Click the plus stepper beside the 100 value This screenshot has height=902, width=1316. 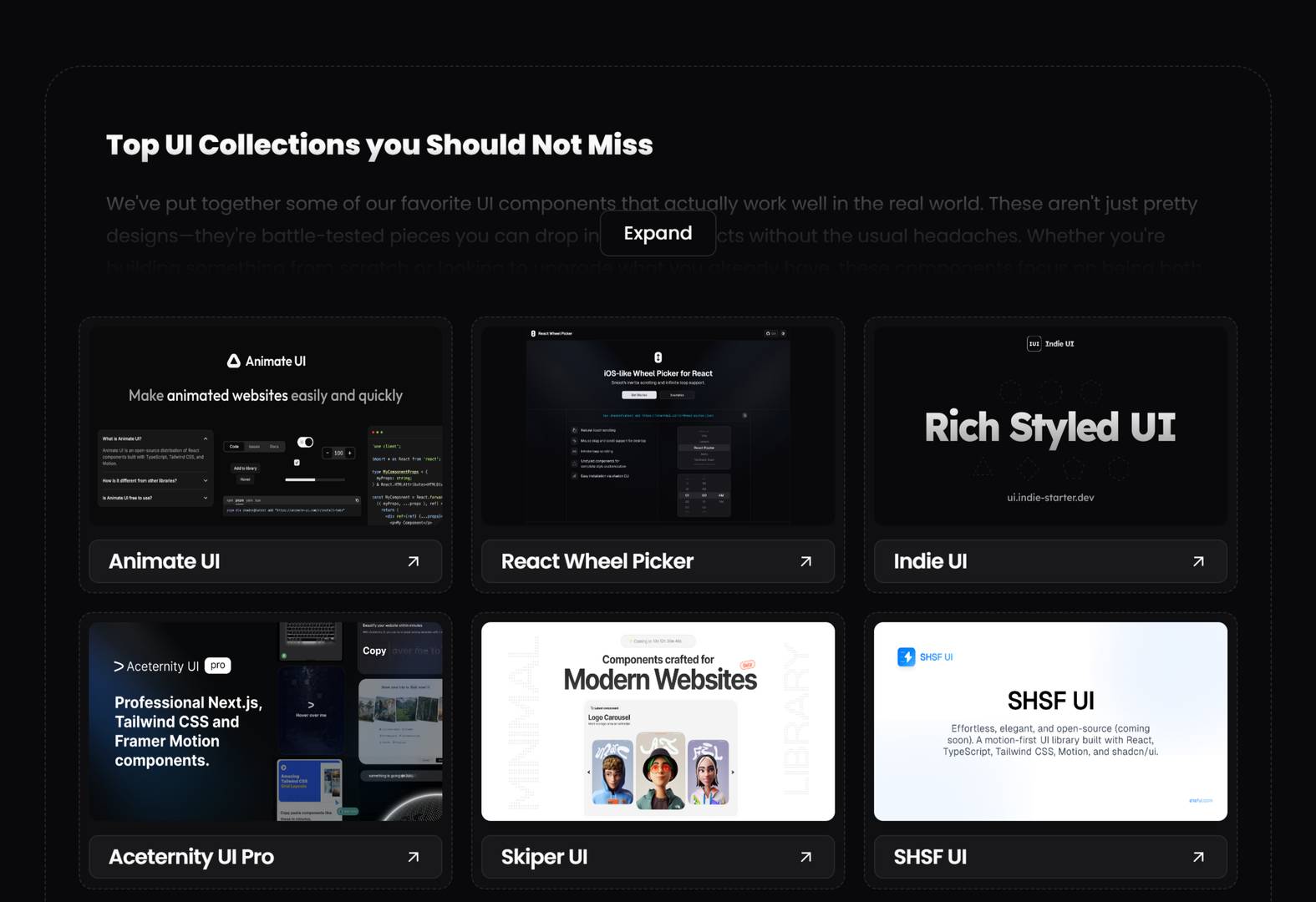coord(349,453)
